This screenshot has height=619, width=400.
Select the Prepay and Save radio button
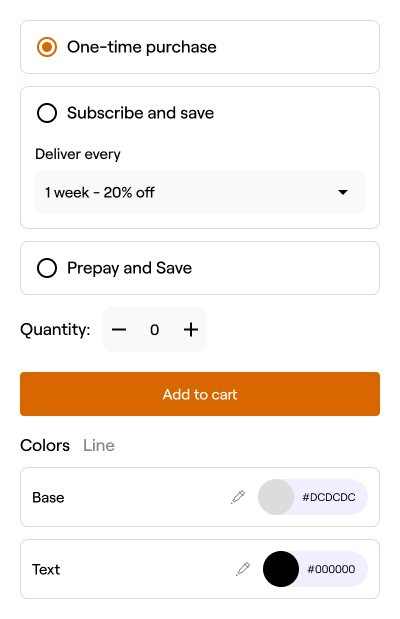pyautogui.click(x=47, y=268)
